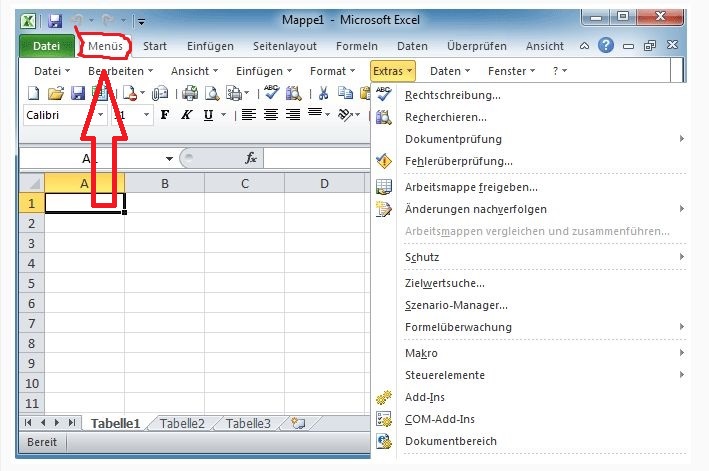The width and height of the screenshot is (709, 471).
Task: Send workbook as email attachment icon
Action: tap(159, 94)
